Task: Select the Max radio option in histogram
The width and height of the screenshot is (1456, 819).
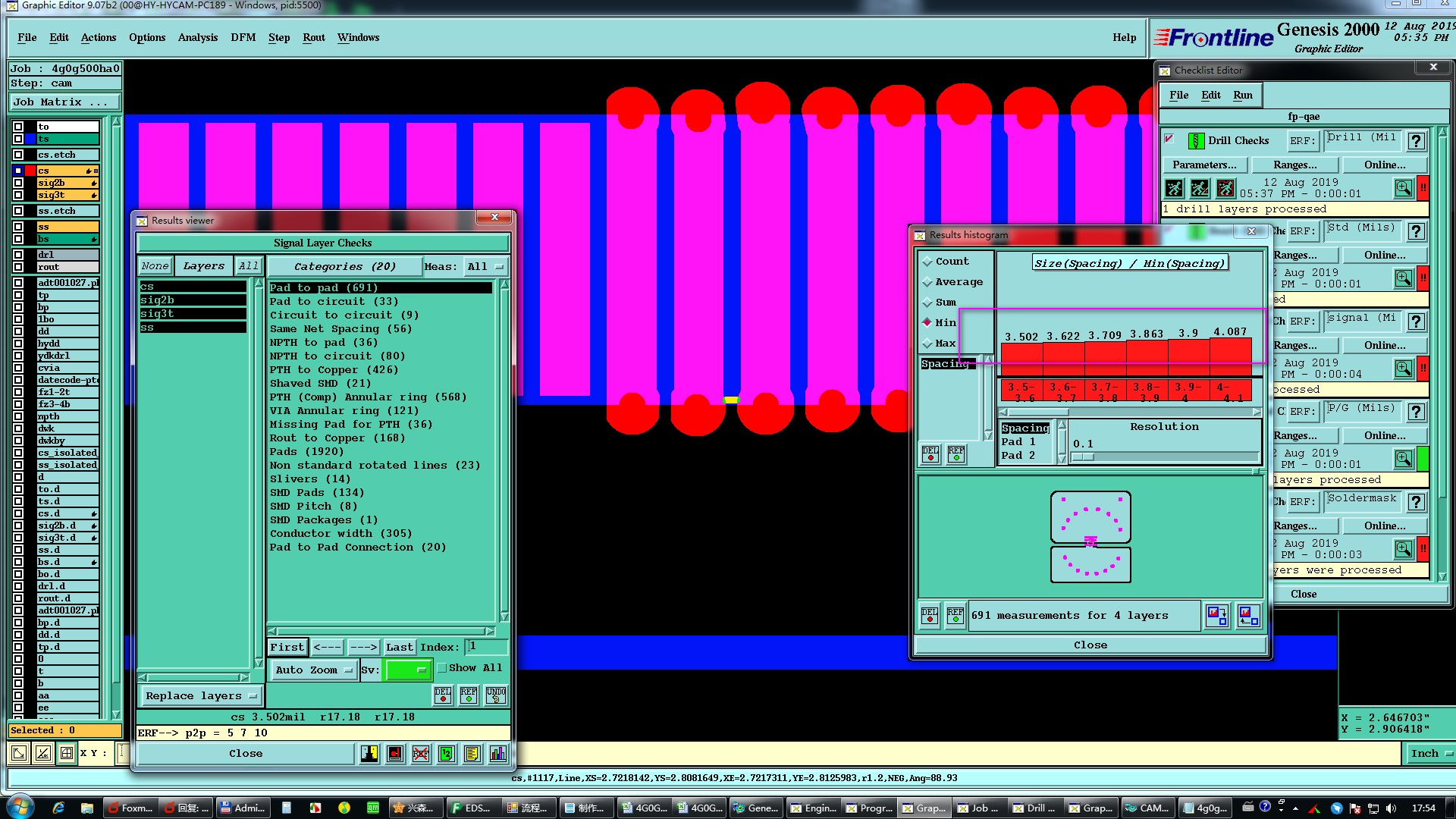Action: (927, 344)
